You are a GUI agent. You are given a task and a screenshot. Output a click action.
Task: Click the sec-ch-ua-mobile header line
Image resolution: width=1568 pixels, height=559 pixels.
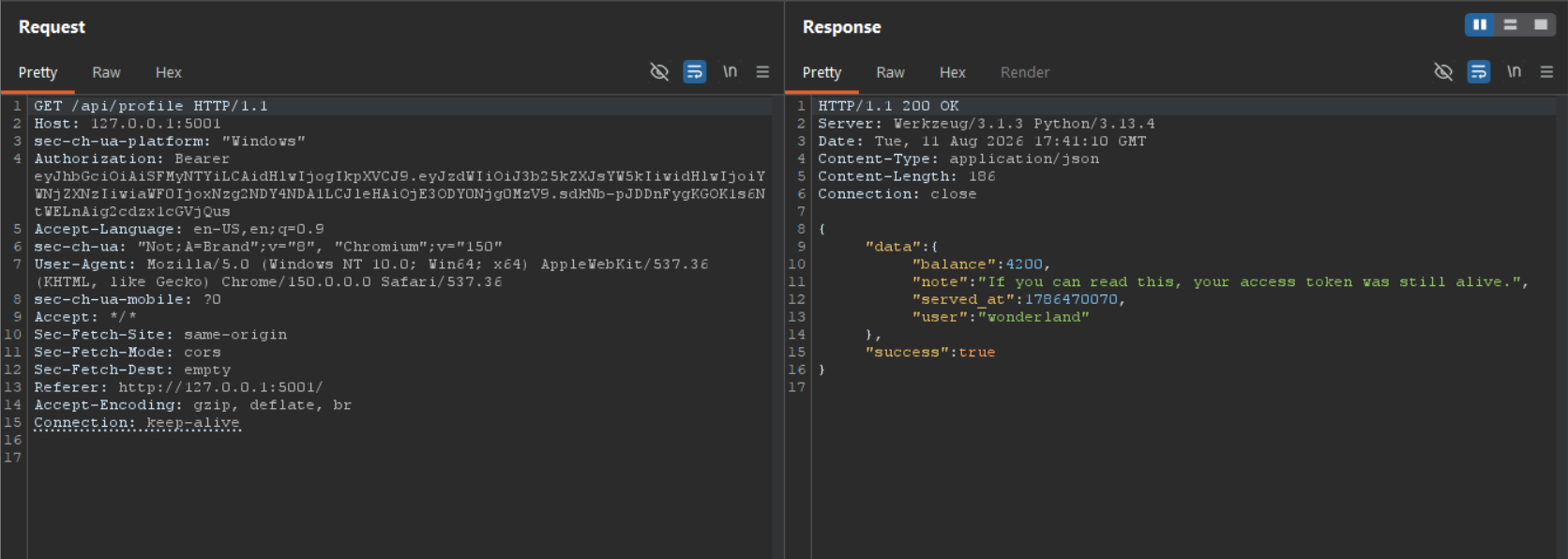128,300
